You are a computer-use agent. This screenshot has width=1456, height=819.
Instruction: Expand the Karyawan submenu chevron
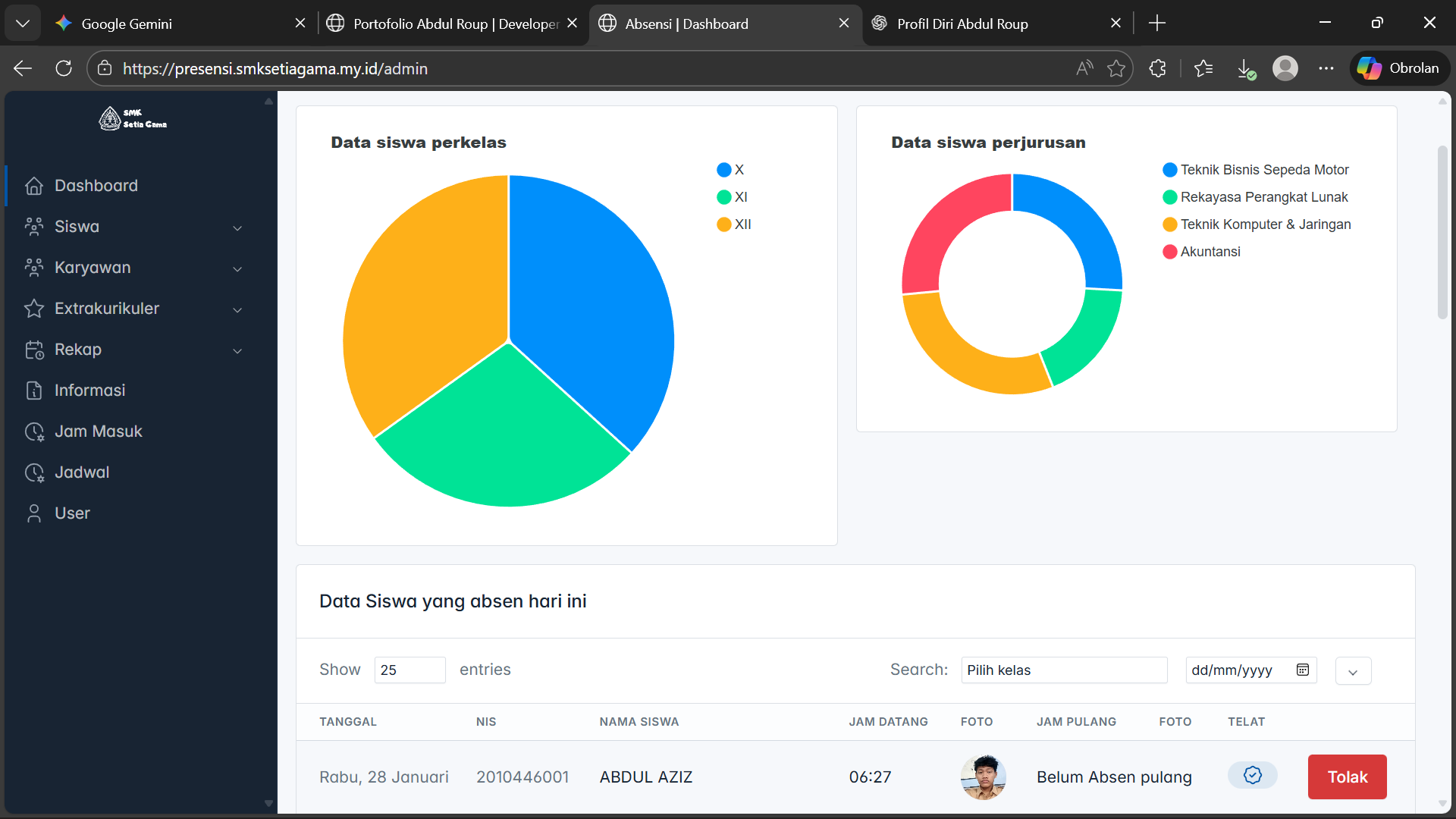pyautogui.click(x=237, y=268)
